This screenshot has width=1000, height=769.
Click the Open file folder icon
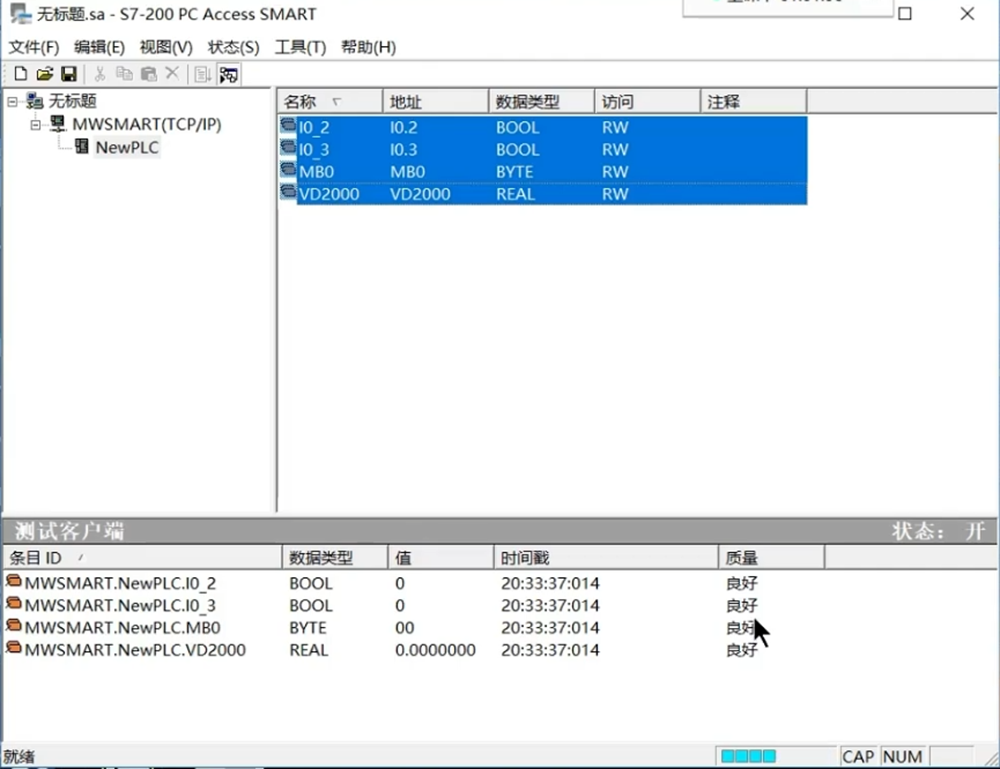44,74
